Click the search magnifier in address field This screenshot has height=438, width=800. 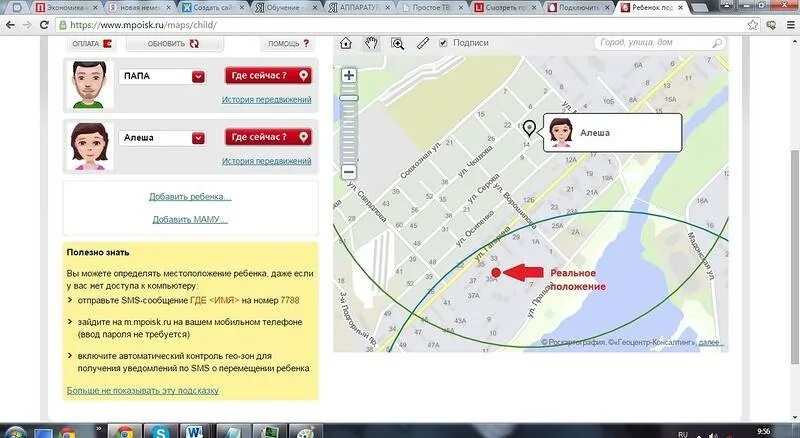(x=717, y=43)
